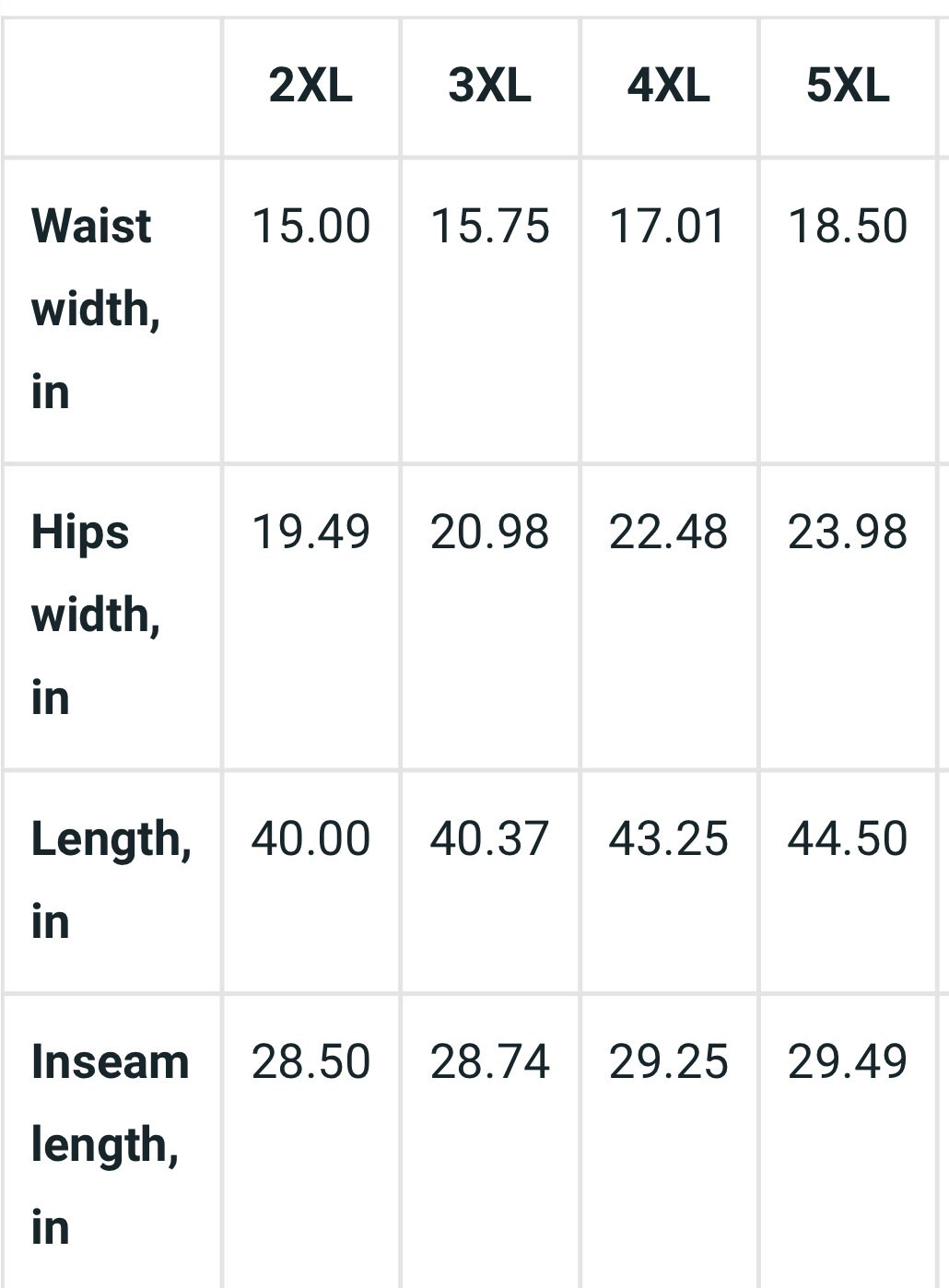The width and height of the screenshot is (949, 1288).
Task: Click the Length row label
Action: pos(111,879)
